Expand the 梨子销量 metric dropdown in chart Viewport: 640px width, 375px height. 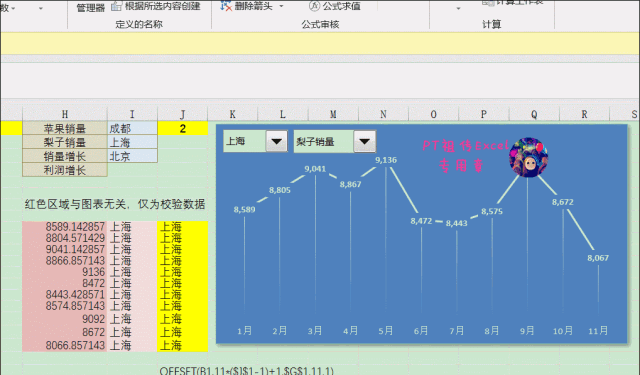364,141
